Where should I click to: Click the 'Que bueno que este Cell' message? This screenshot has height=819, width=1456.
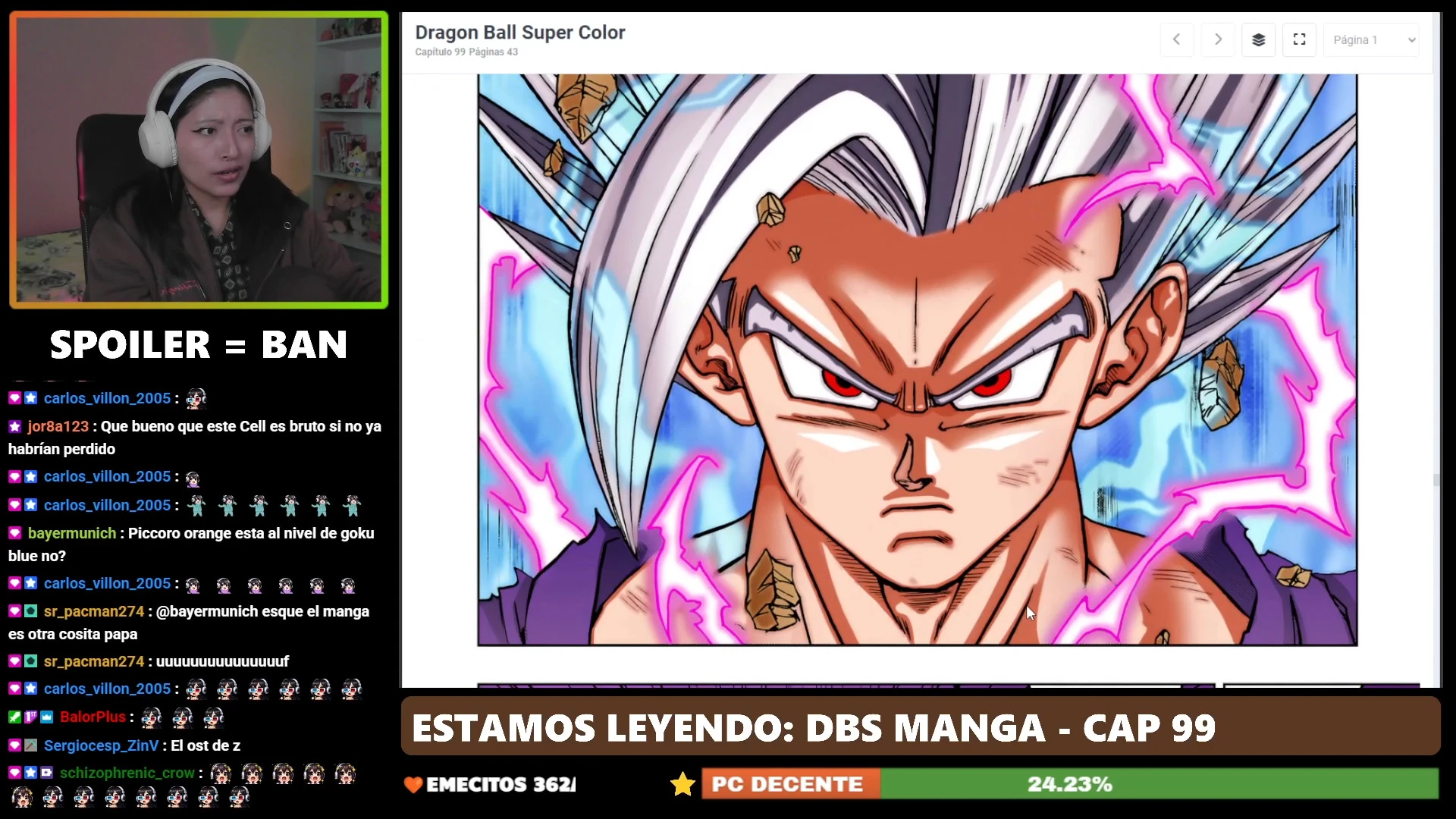tap(195, 438)
